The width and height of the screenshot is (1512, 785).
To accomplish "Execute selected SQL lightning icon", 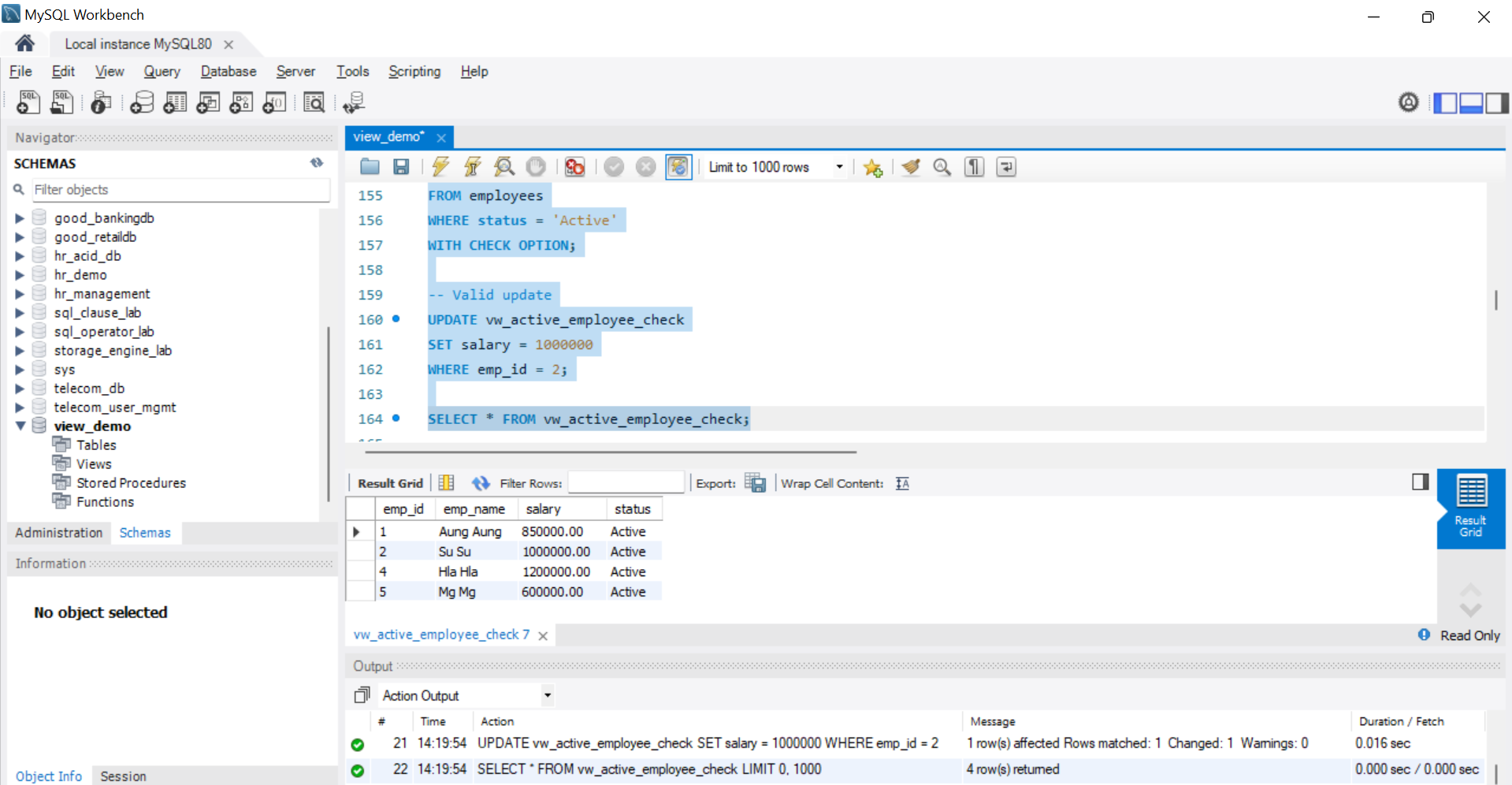I will click(x=440, y=166).
